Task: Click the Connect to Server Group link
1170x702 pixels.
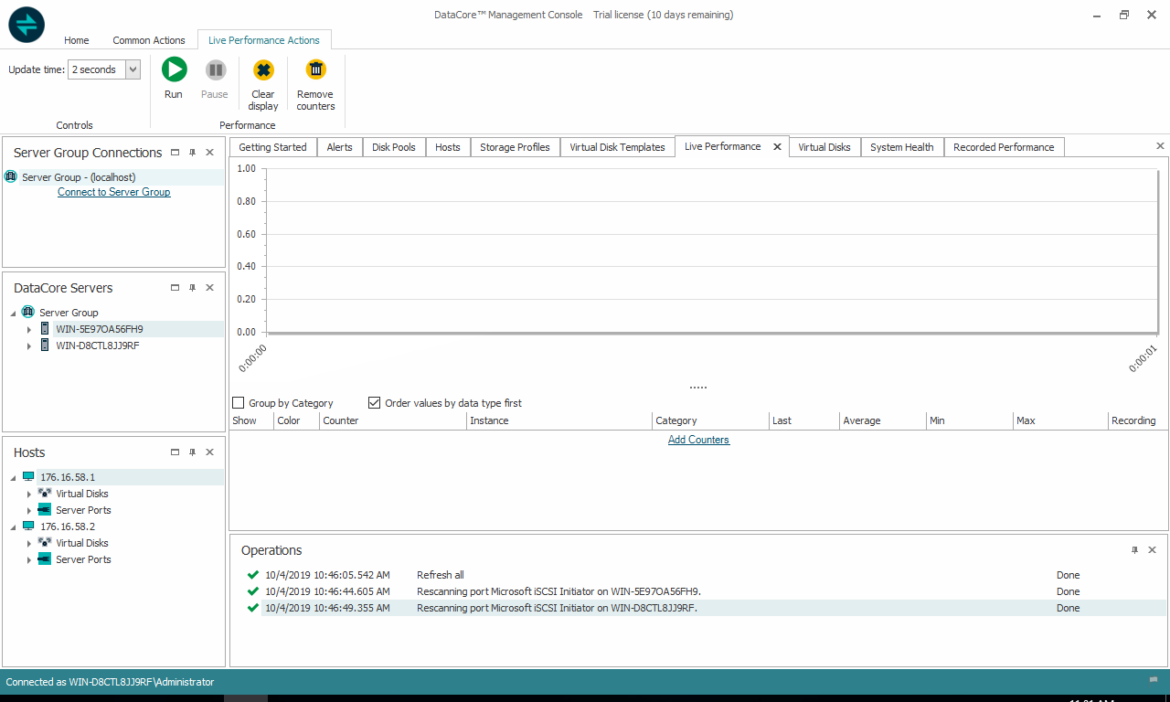Action: [x=113, y=192]
